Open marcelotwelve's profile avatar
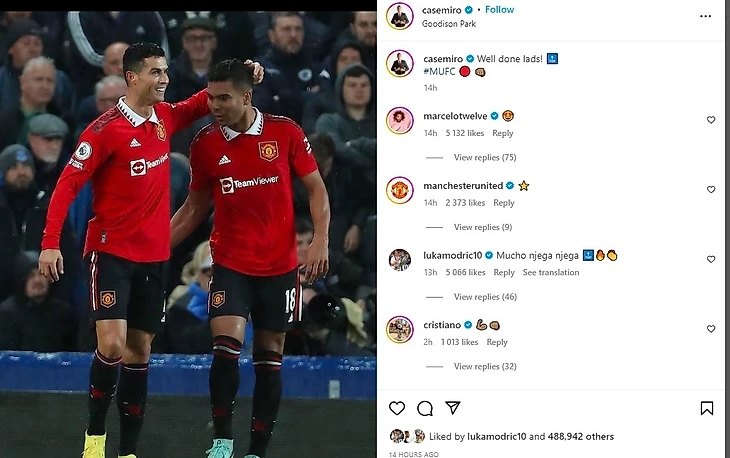Image resolution: width=730 pixels, height=458 pixels. [x=399, y=121]
